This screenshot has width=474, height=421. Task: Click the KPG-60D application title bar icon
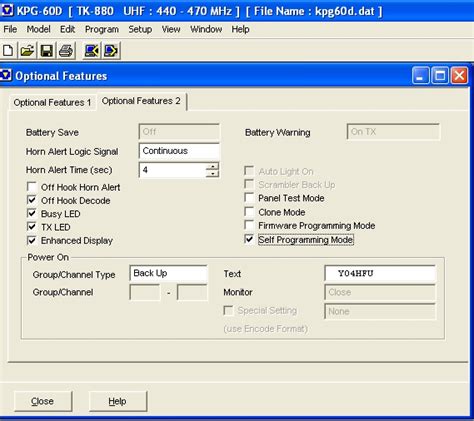7,11
